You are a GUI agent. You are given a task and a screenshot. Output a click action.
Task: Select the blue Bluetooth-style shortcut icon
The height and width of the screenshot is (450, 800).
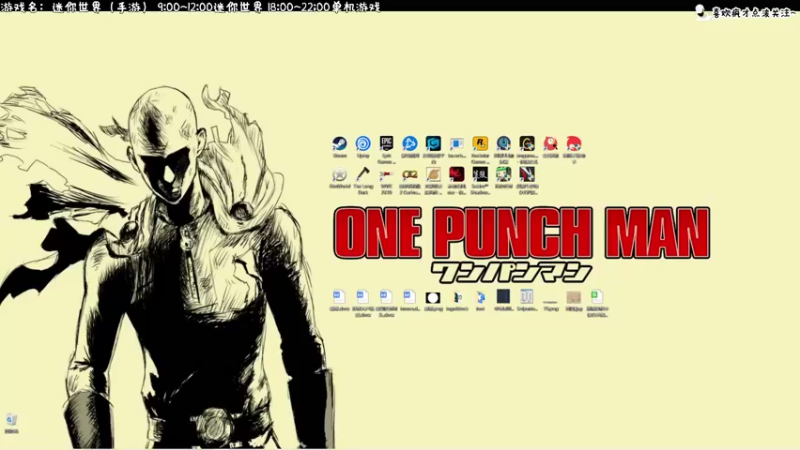[x=480, y=297]
